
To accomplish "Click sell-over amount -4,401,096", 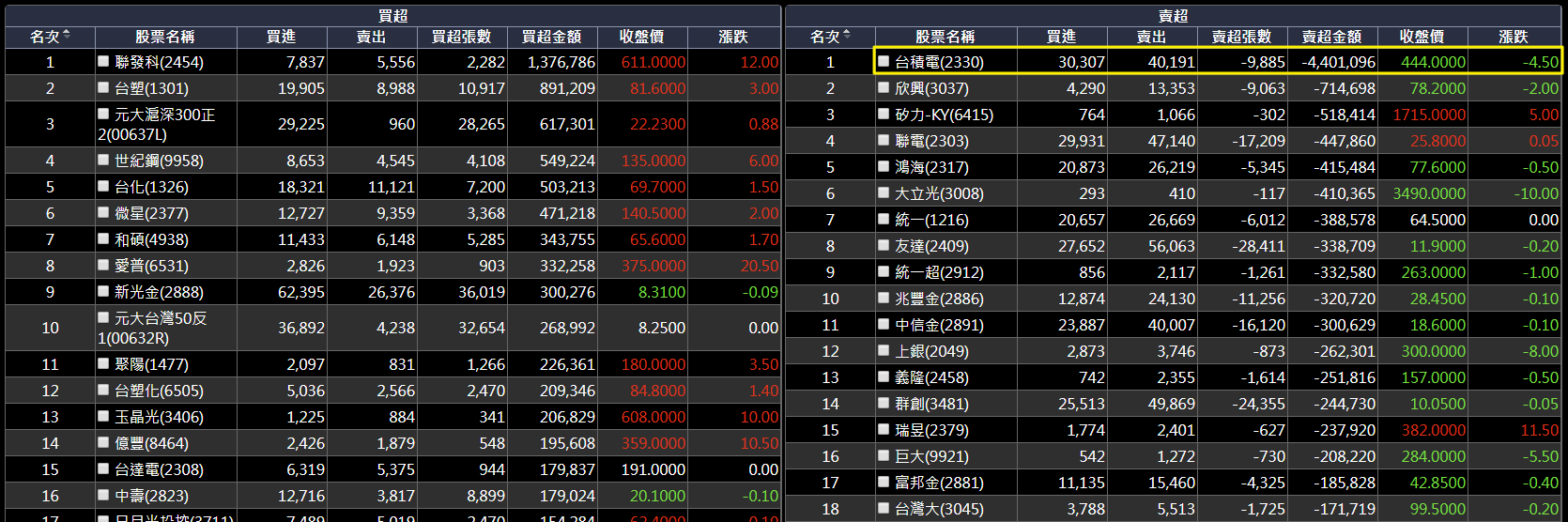I will click(1339, 62).
